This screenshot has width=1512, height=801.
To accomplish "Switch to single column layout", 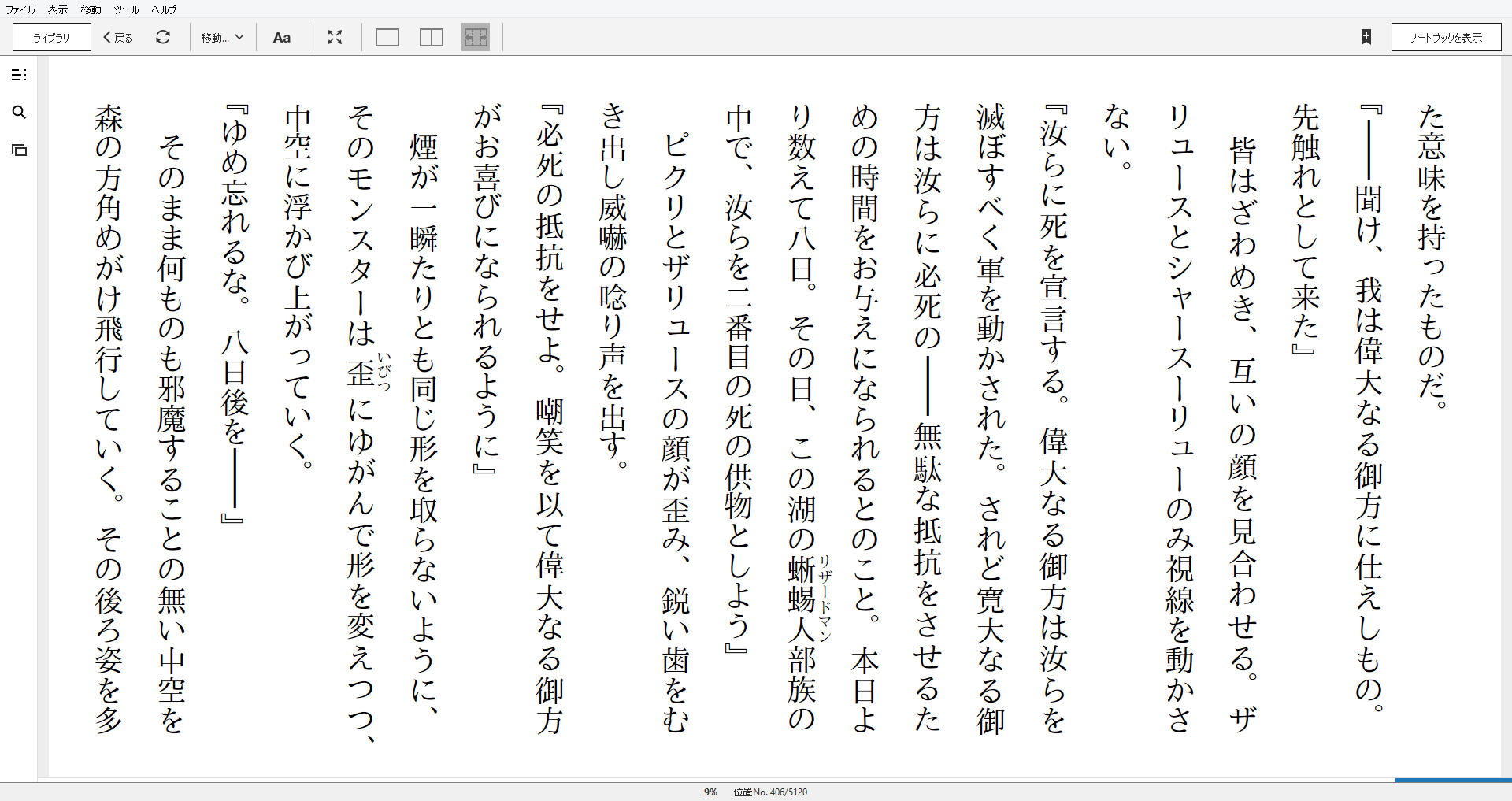I will pos(387,37).
